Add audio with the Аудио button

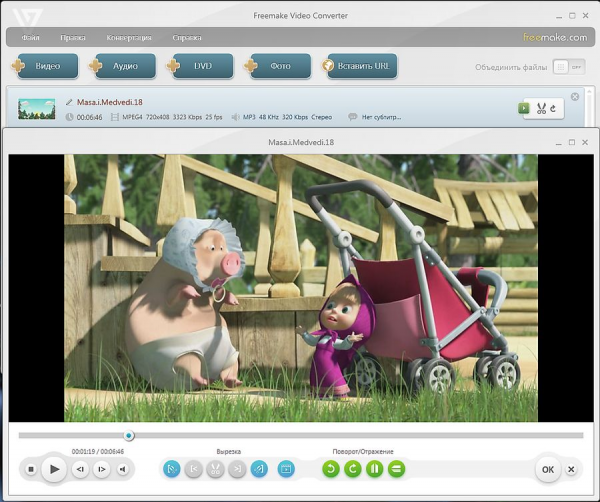tap(123, 66)
